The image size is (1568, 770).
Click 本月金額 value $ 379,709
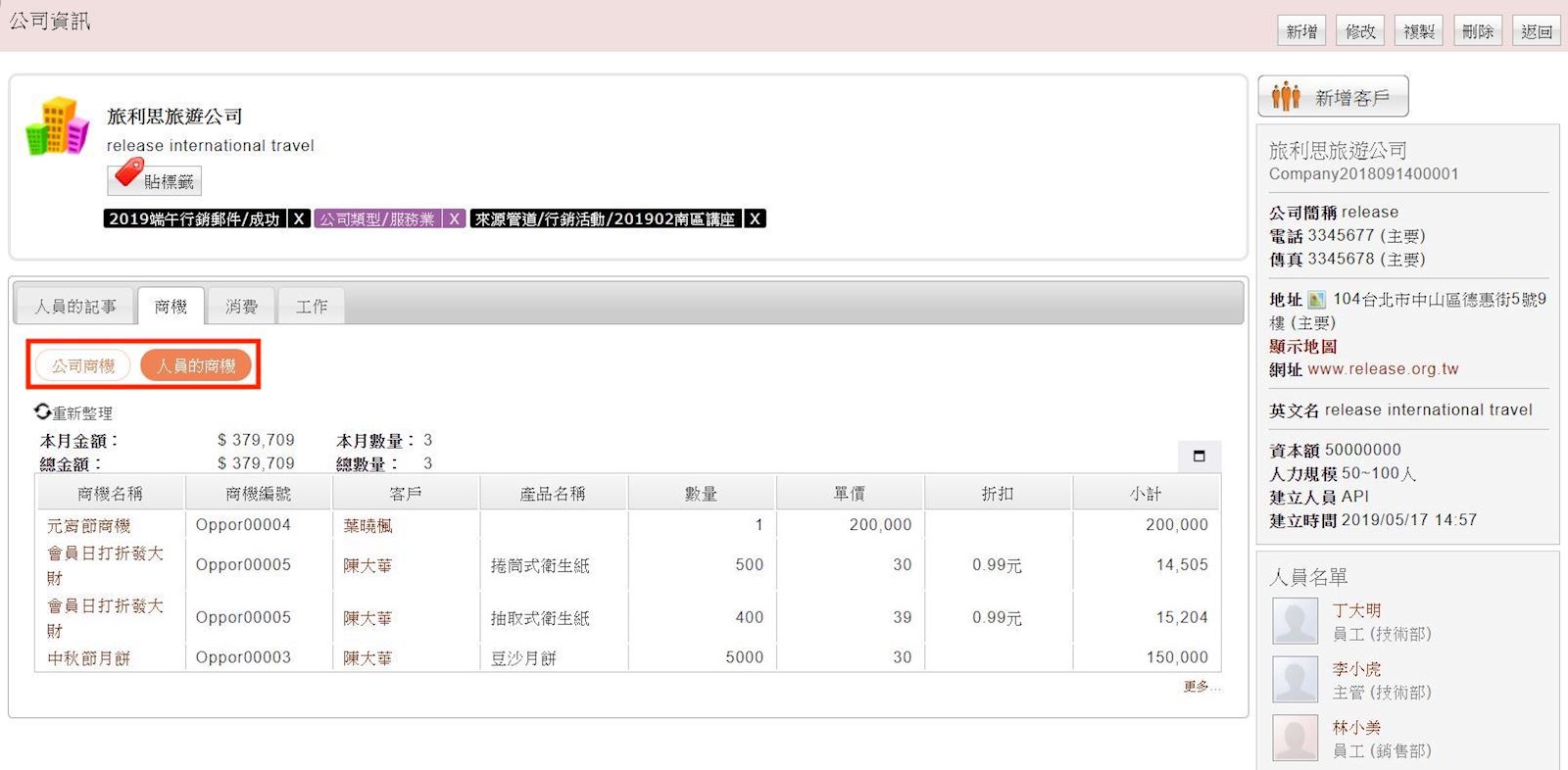tap(256, 440)
